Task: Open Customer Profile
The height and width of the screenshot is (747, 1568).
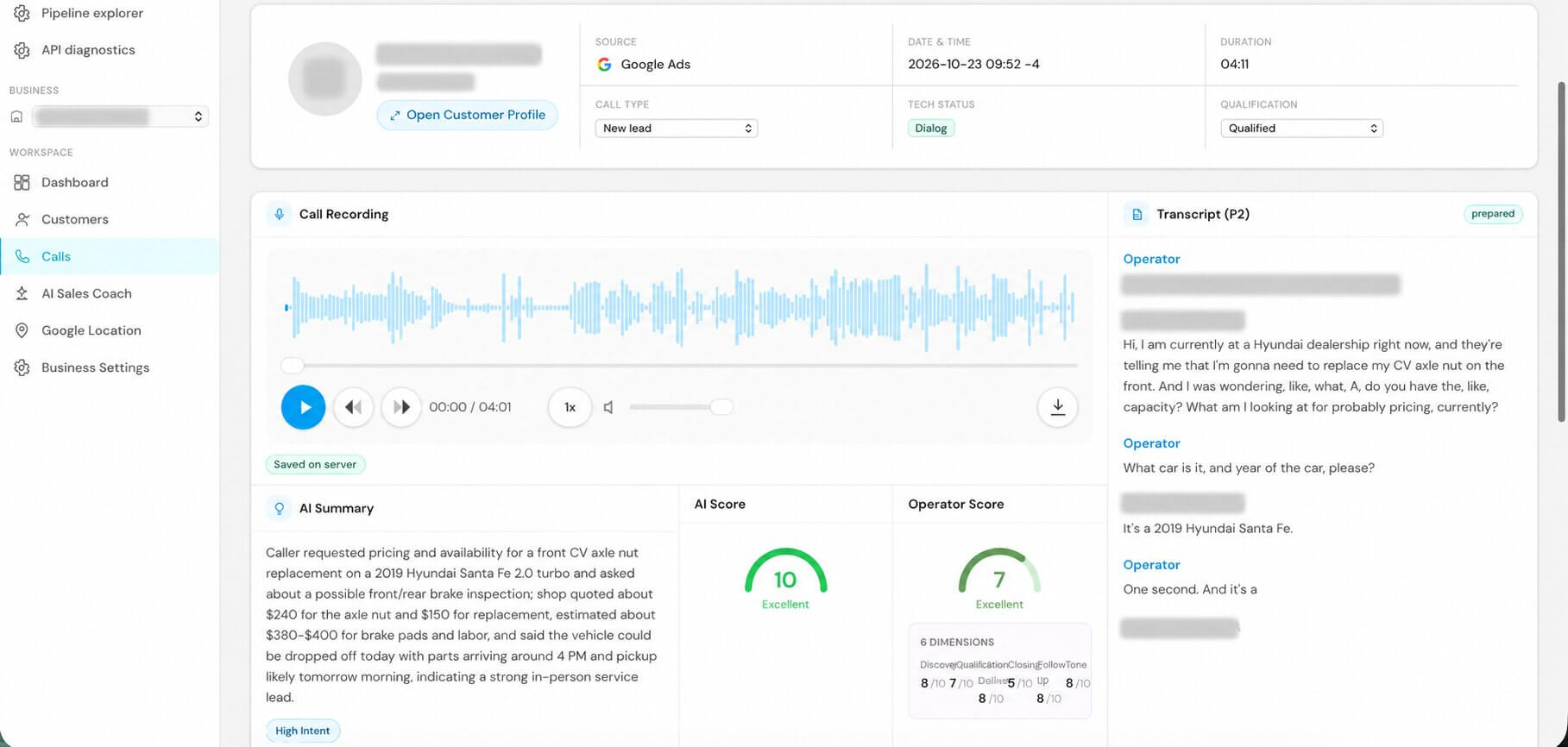Action: tap(467, 115)
